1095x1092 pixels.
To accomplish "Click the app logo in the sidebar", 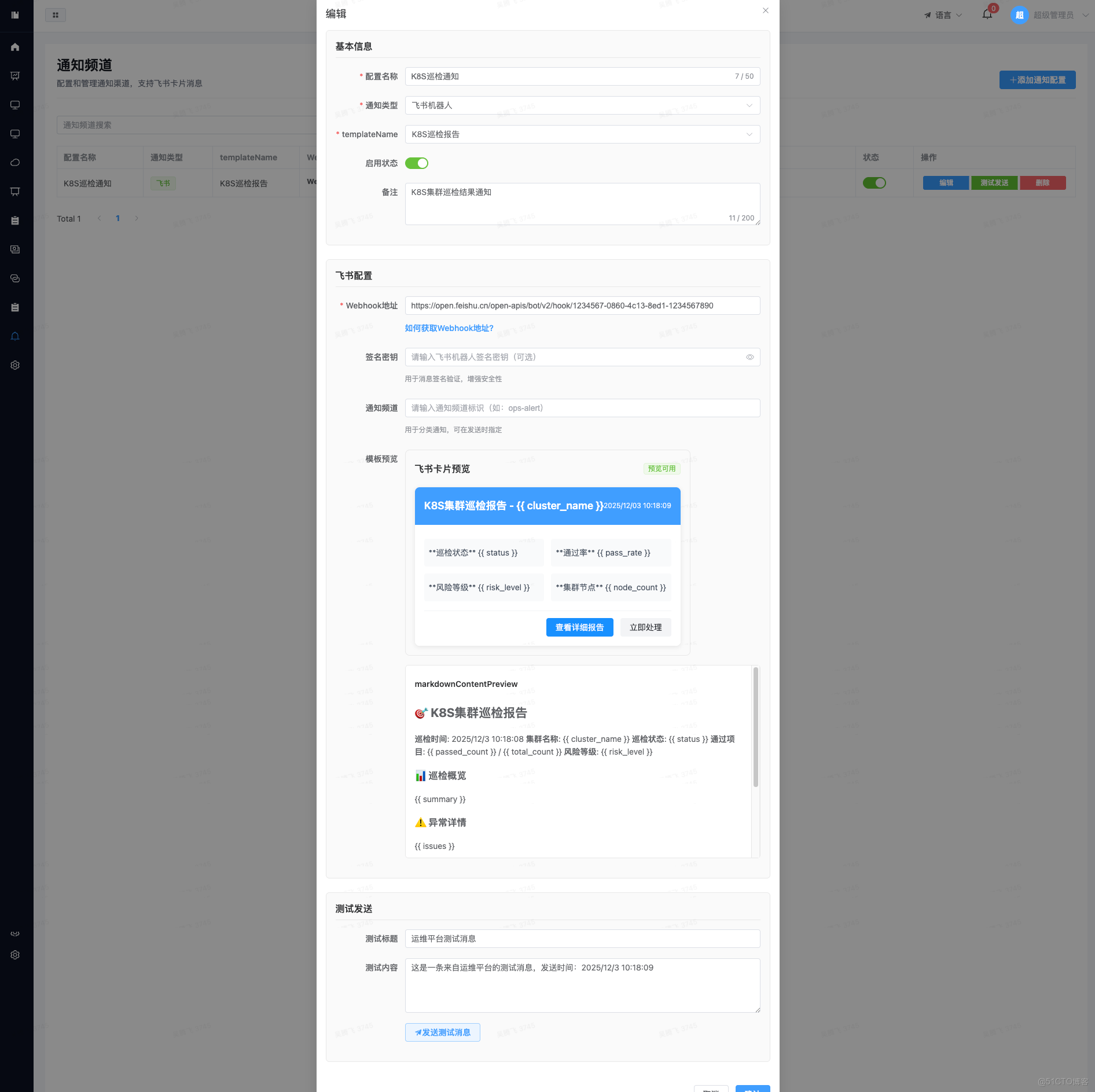I will 15,15.
